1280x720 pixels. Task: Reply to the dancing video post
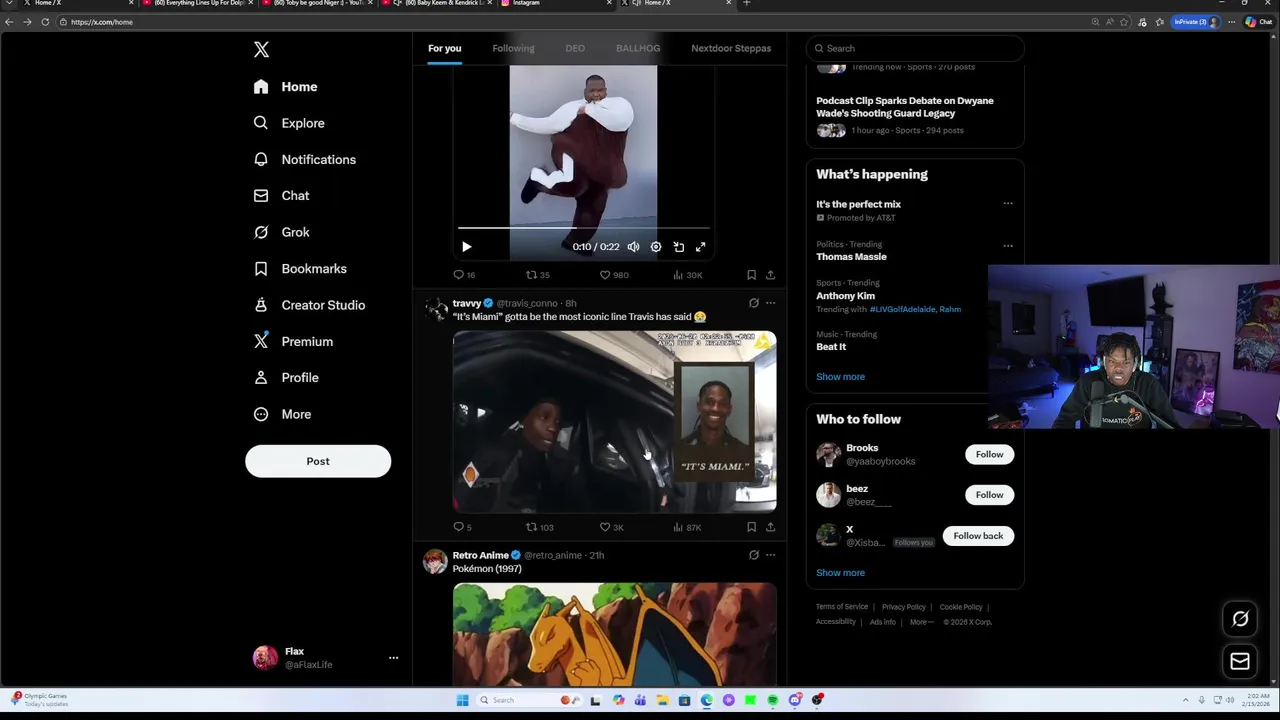click(x=464, y=275)
